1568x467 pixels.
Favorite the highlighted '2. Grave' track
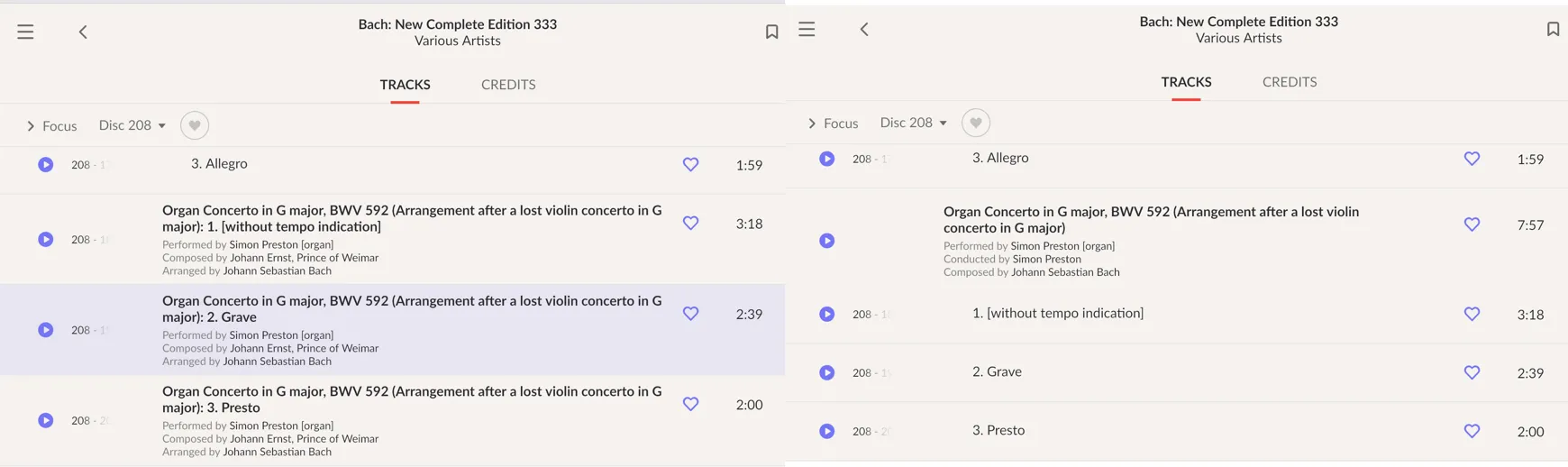(690, 314)
